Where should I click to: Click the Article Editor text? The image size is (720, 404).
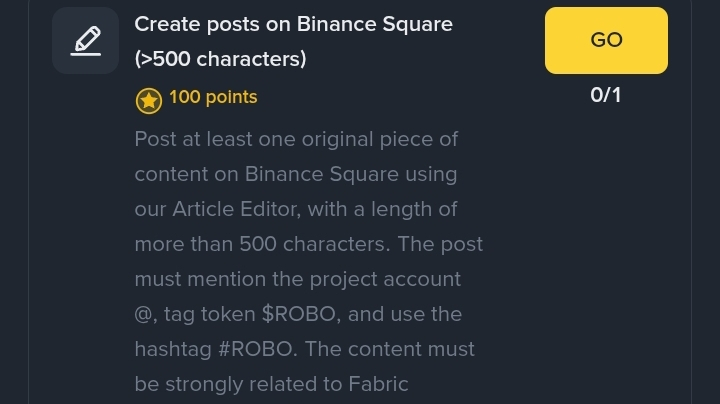[234, 210]
